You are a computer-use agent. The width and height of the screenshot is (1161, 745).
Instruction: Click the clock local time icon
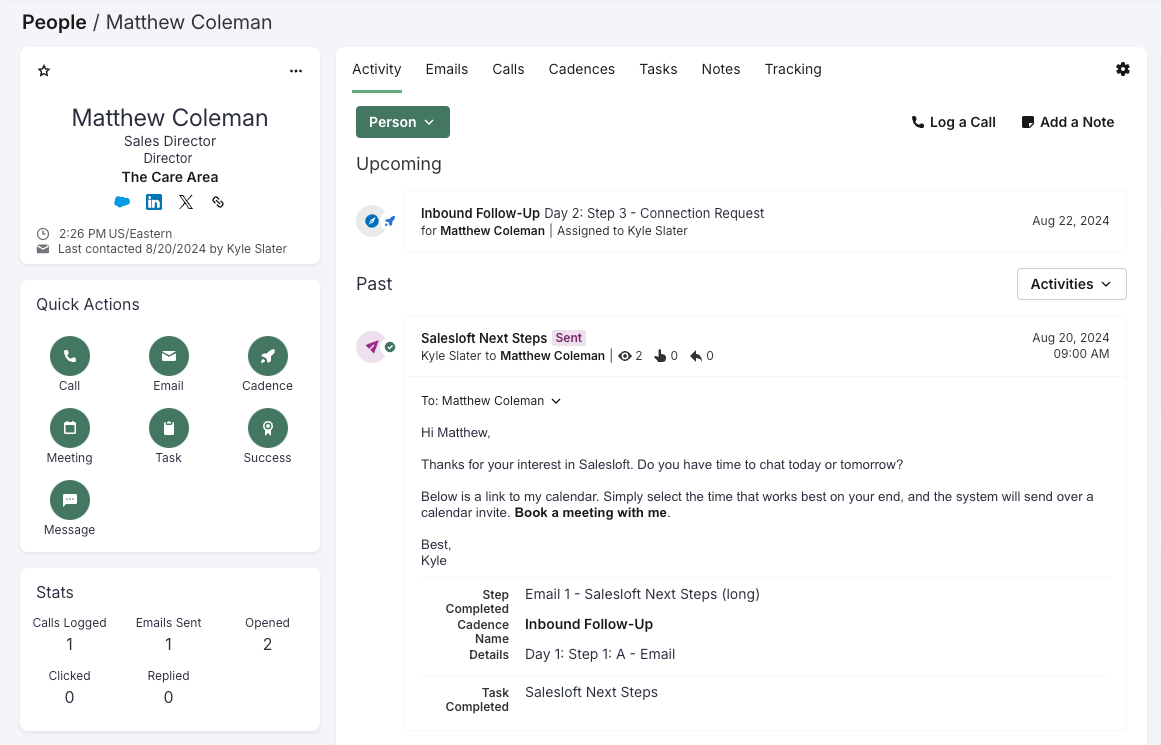click(43, 233)
